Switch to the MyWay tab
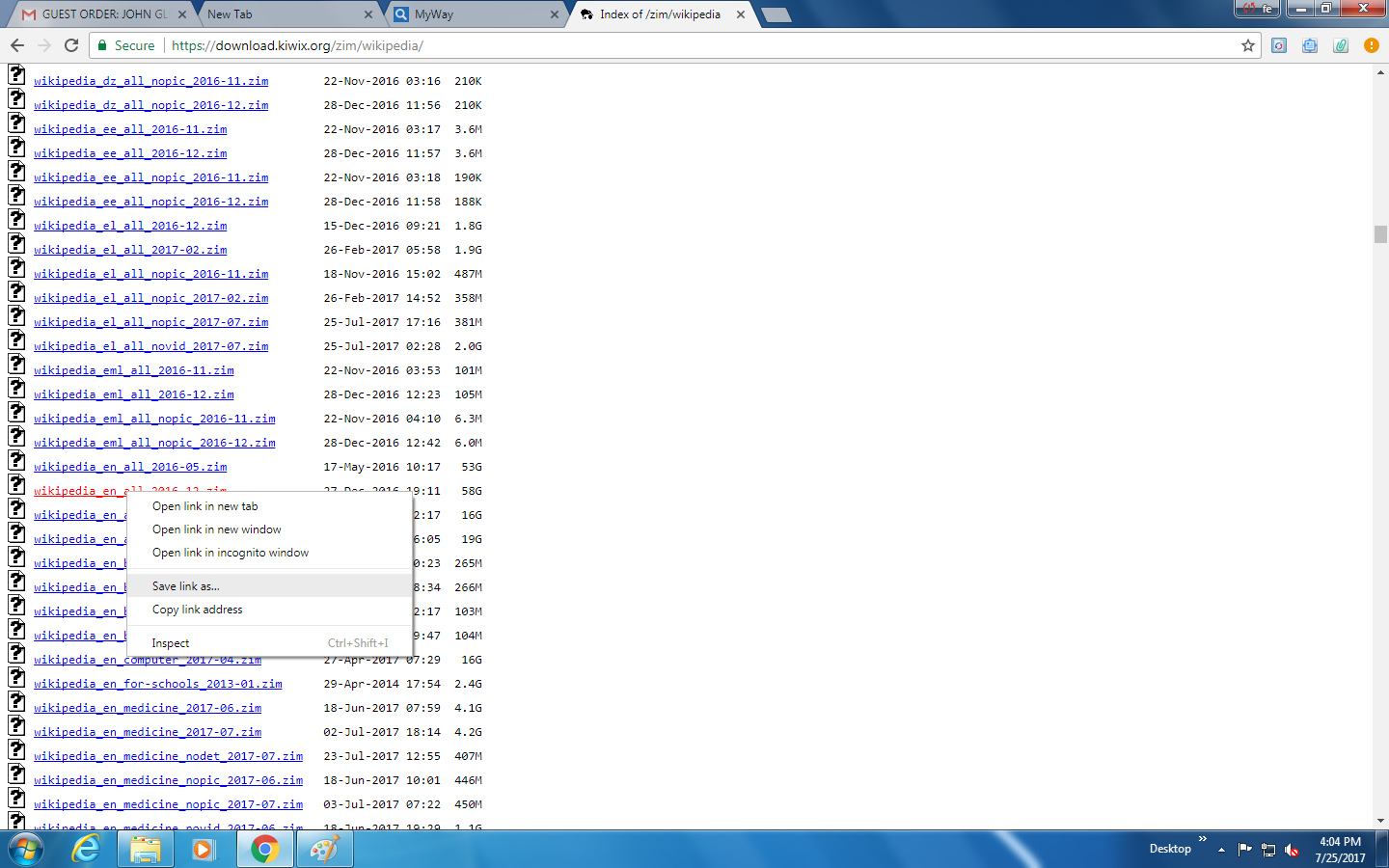The height and width of the screenshot is (868, 1389). (x=476, y=14)
